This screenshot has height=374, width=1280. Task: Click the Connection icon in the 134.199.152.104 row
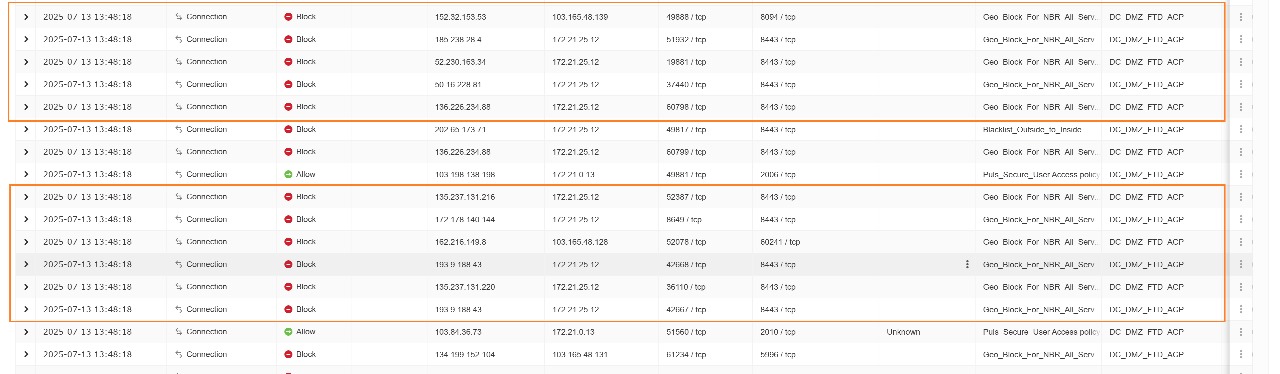(178, 354)
